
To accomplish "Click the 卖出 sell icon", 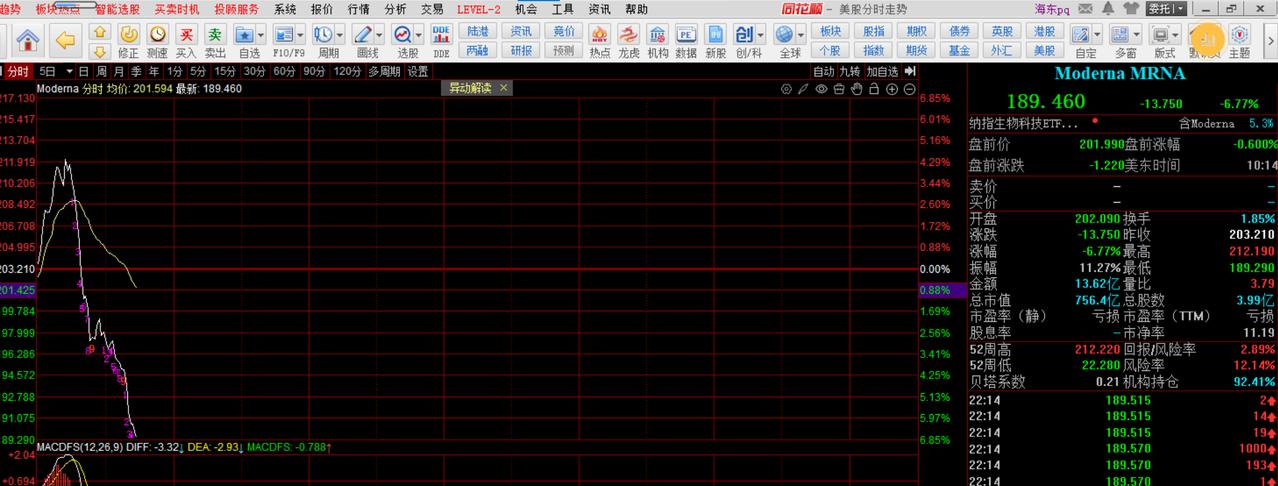I will tap(215, 34).
